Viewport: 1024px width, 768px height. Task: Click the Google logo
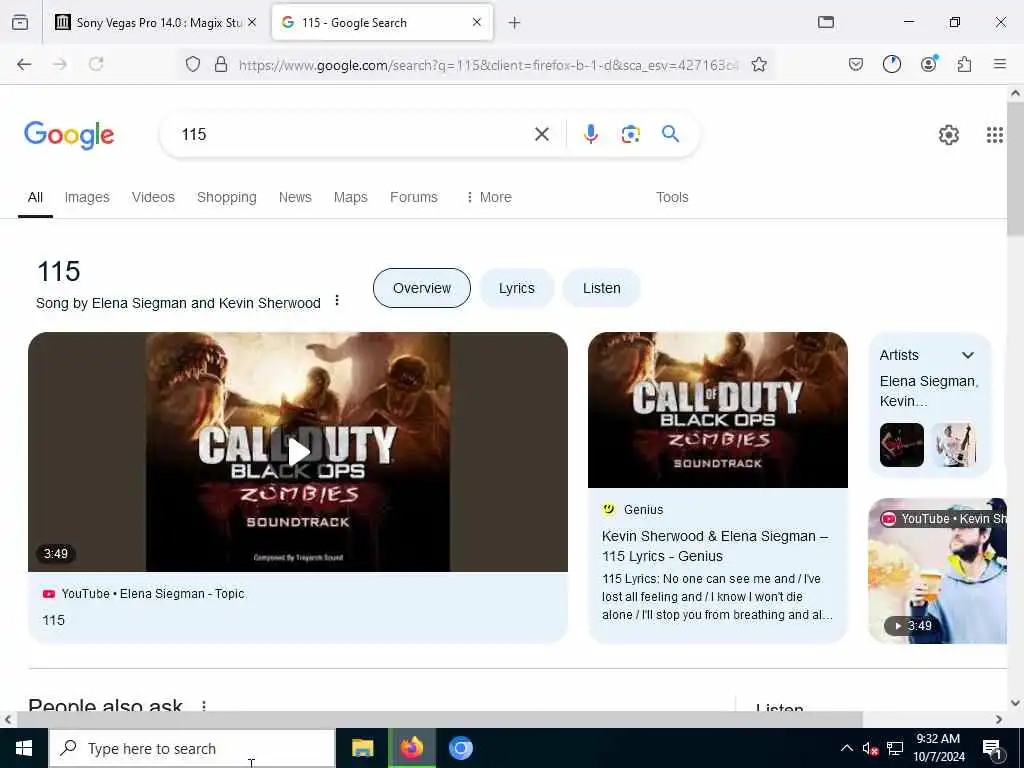[69, 135]
